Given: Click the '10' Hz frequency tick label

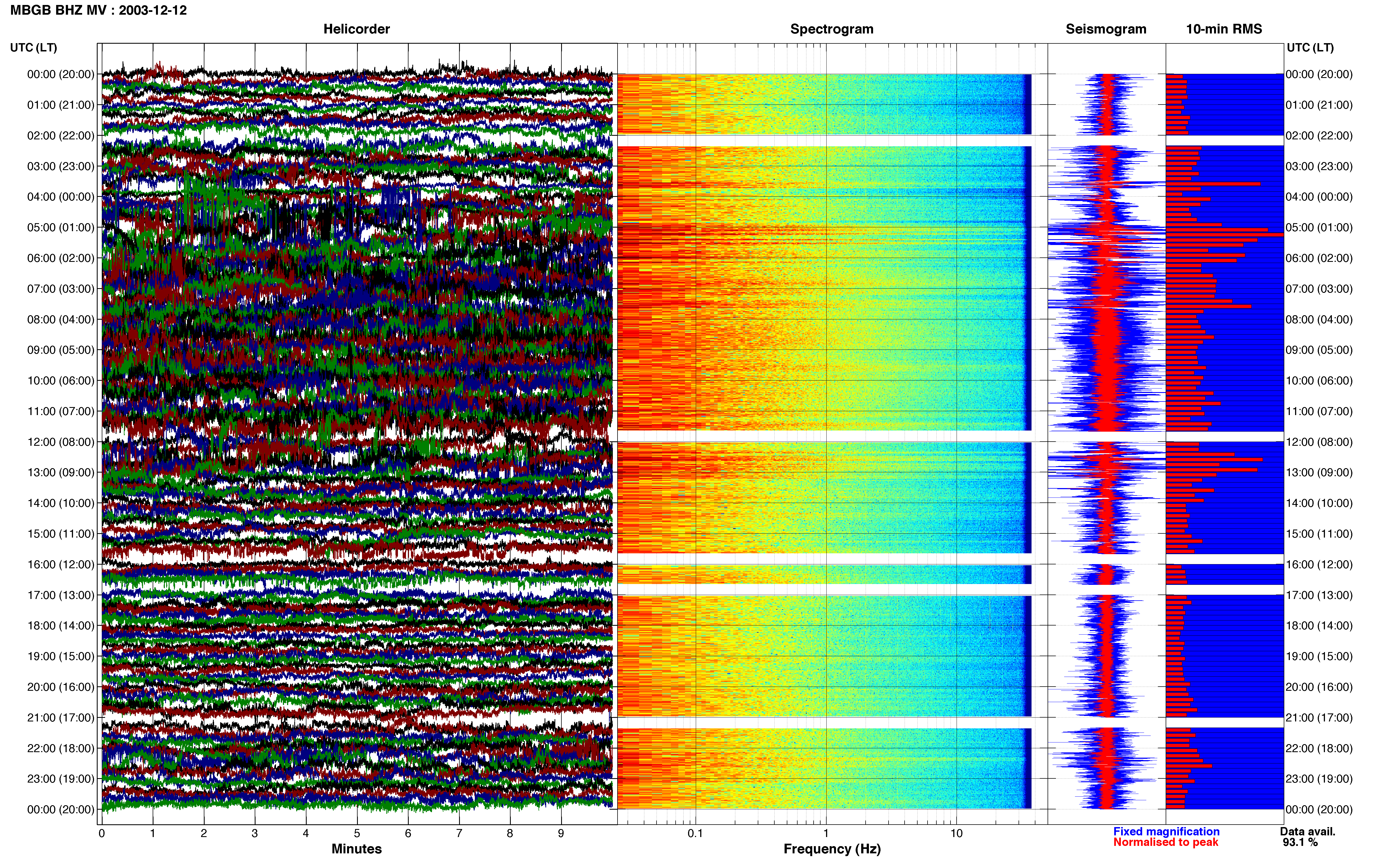Looking at the screenshot, I should tap(956, 833).
